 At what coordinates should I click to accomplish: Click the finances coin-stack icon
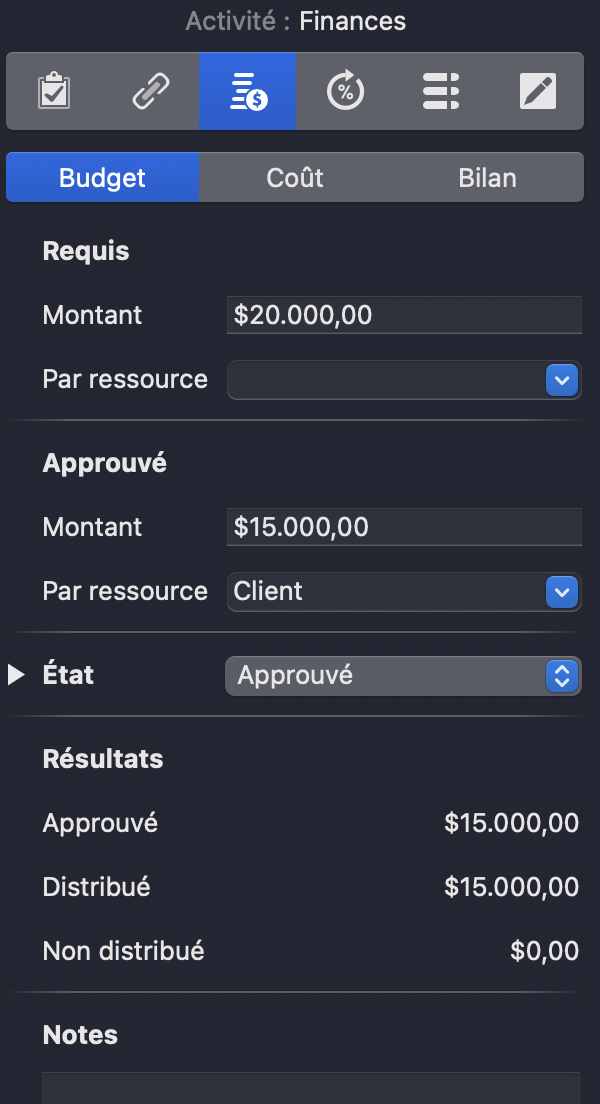coord(247,90)
